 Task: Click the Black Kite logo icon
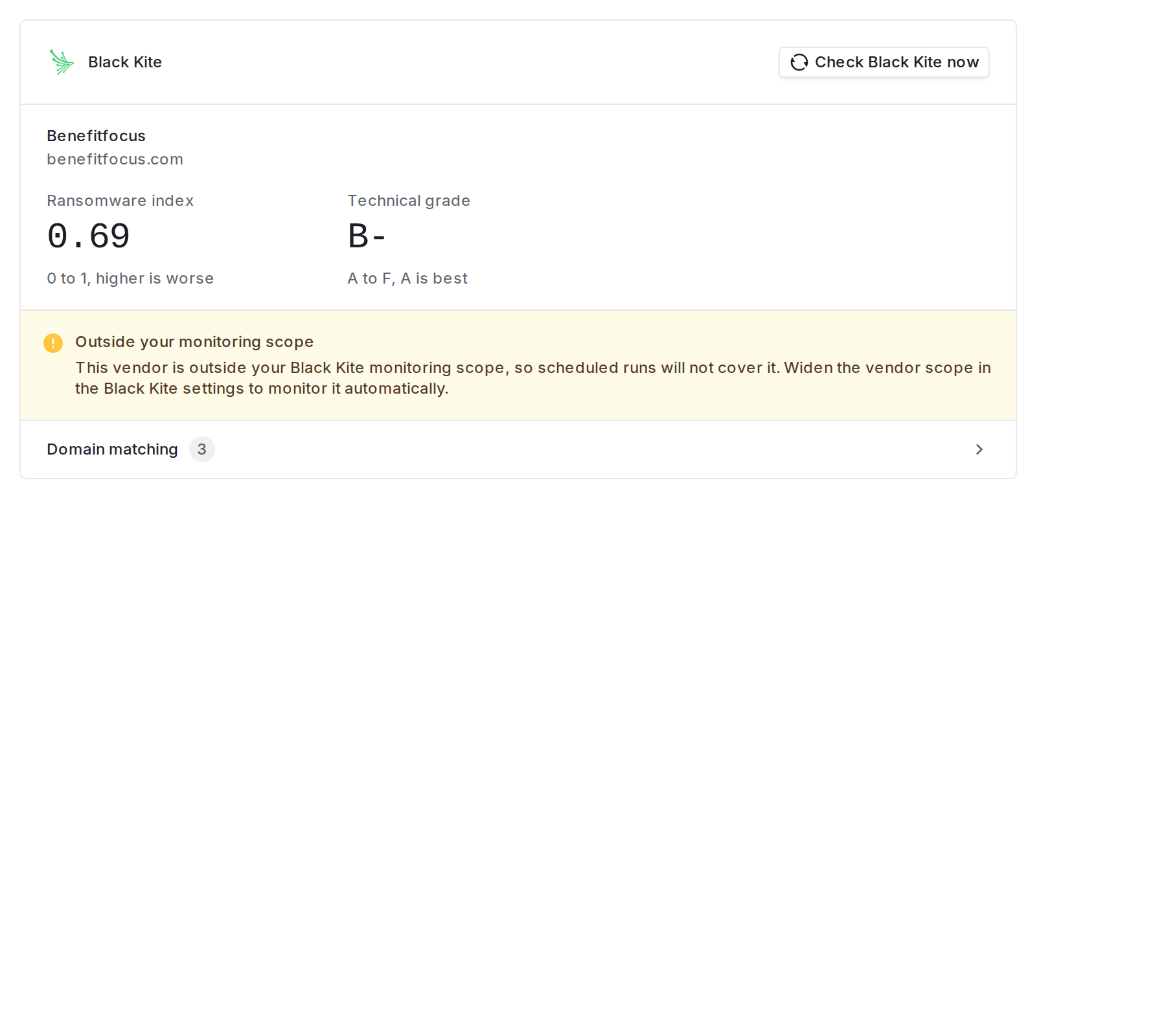click(62, 62)
